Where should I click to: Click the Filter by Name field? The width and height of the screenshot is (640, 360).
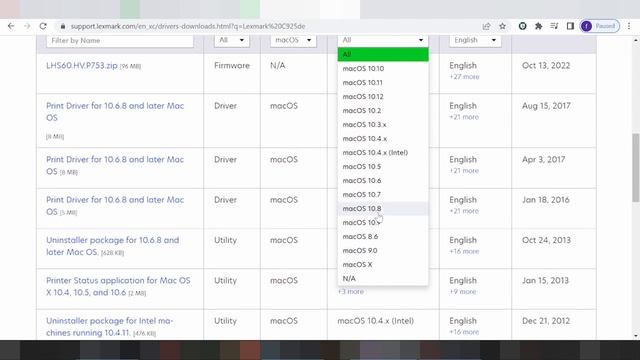pos(120,41)
